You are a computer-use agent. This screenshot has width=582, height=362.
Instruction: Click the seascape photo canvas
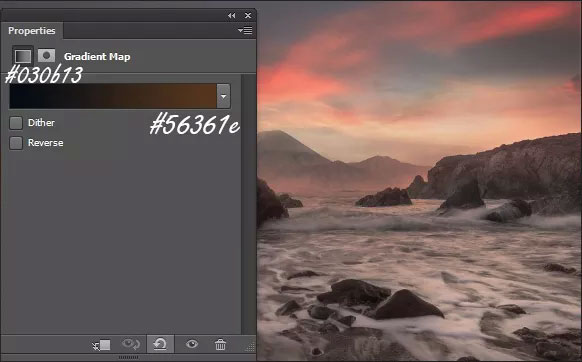point(419,181)
